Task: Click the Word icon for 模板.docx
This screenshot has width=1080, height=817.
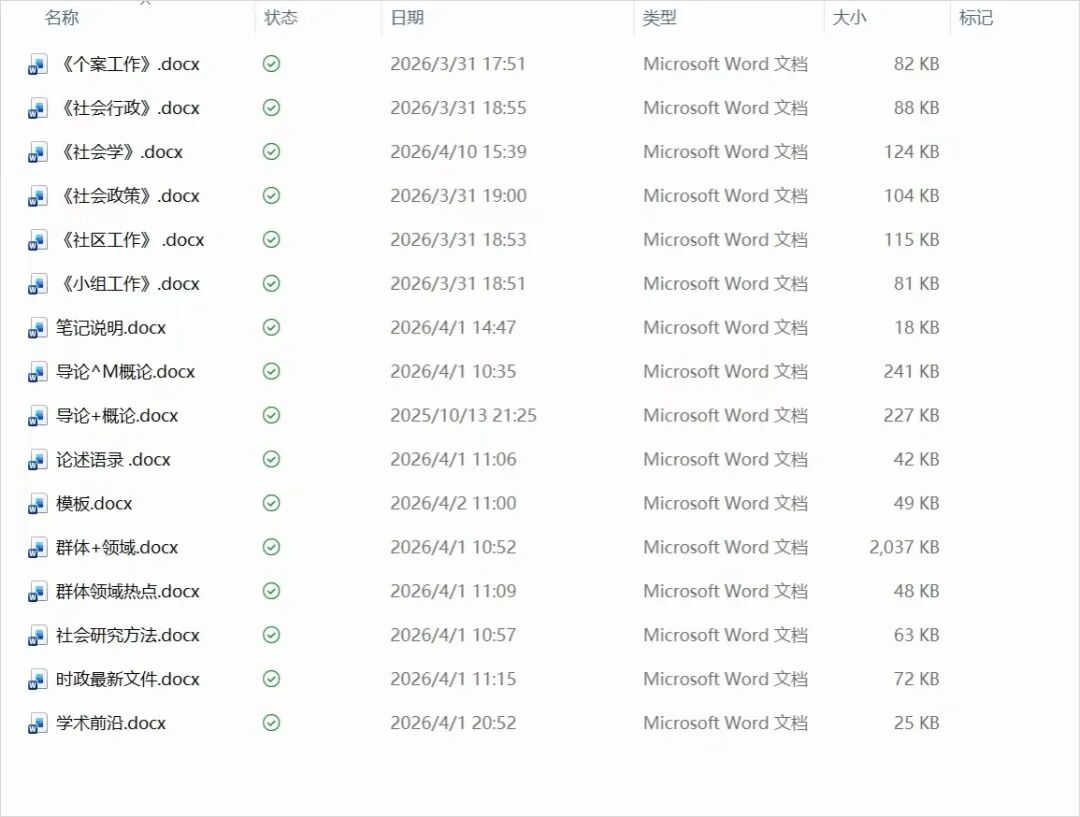Action: [x=38, y=504]
